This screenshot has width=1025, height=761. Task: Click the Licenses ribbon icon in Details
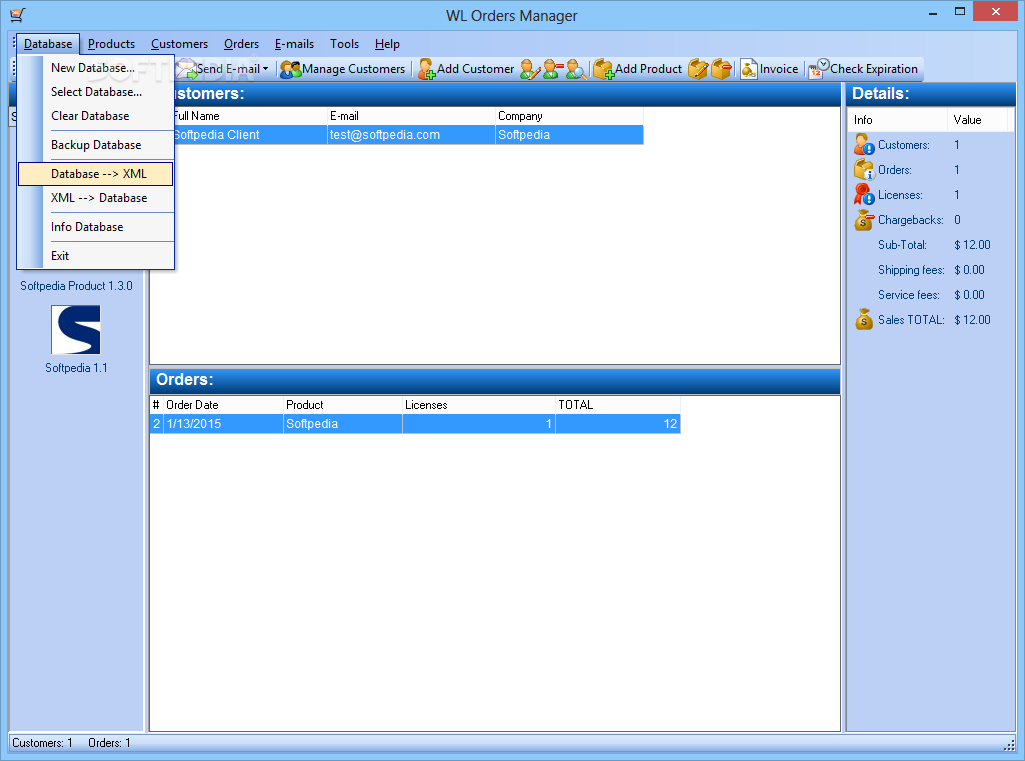864,194
